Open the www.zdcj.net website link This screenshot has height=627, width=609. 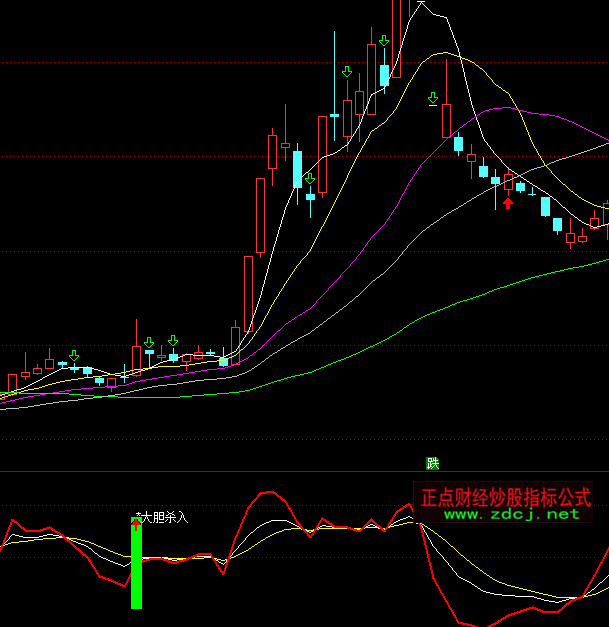[511, 514]
